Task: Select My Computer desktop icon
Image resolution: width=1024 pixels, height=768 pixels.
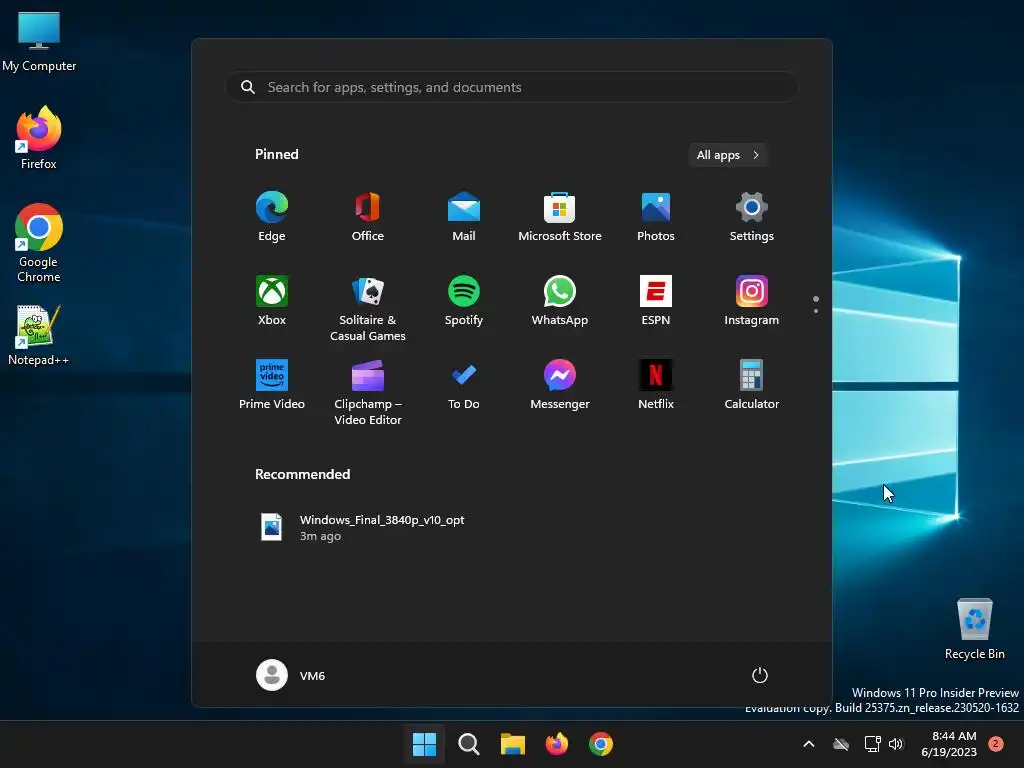Action: [x=39, y=41]
